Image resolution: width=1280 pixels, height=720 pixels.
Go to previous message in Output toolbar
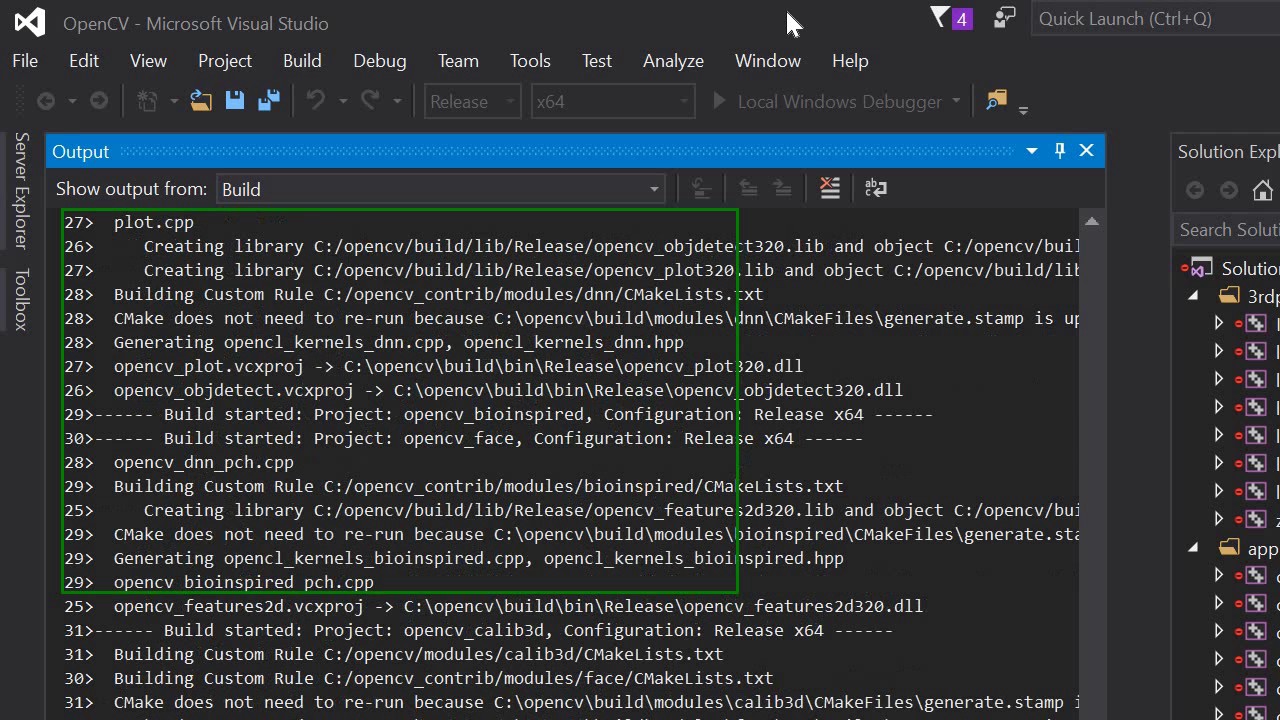coord(746,188)
